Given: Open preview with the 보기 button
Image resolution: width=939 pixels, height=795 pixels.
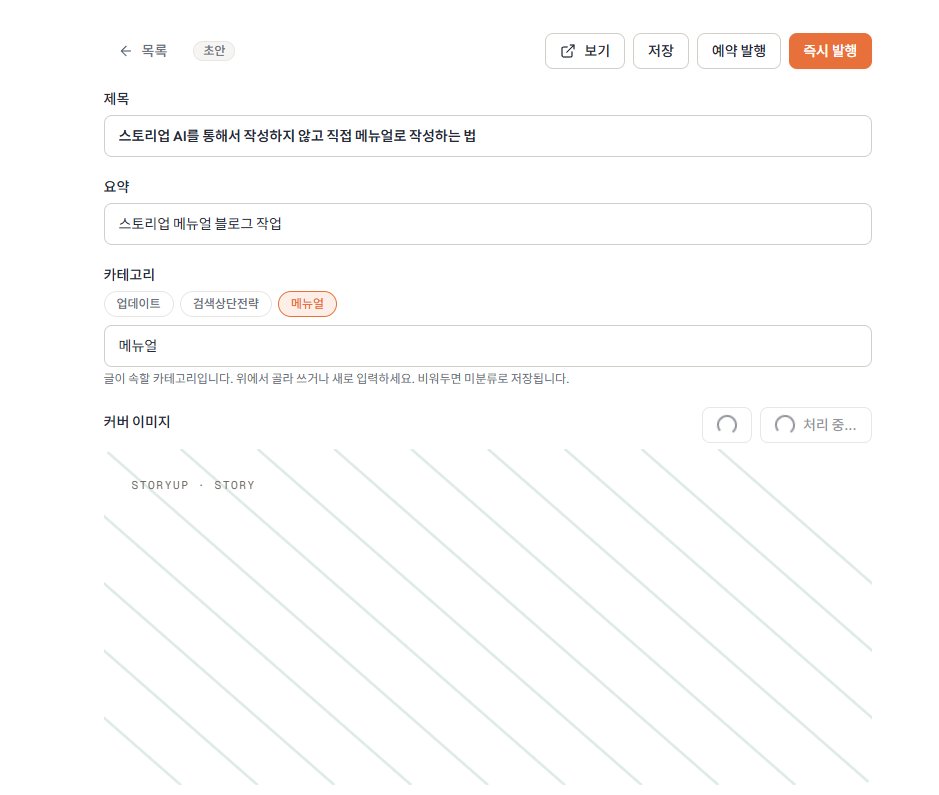Looking at the screenshot, I should click(584, 51).
